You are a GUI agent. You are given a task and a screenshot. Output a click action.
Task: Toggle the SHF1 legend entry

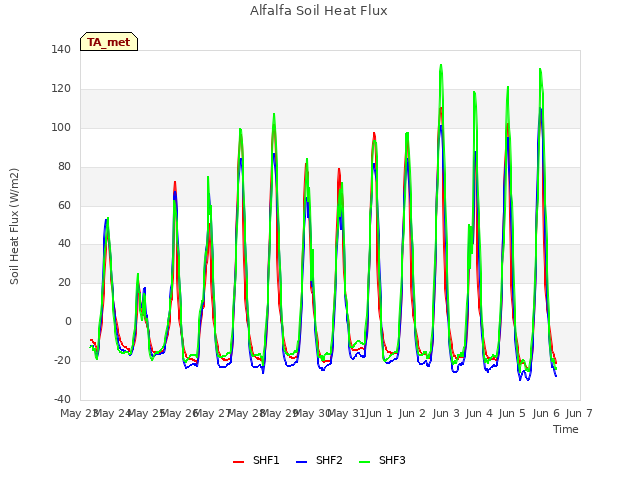click(x=256, y=460)
